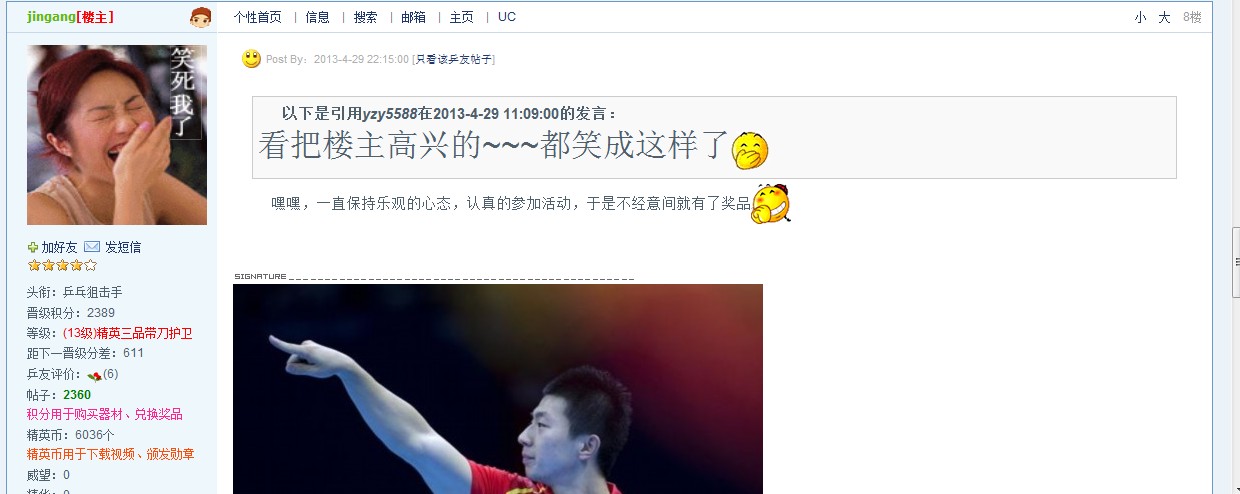Open the 邮箱 menu item
Image resolution: width=1240 pixels, height=494 pixels.
(x=414, y=17)
